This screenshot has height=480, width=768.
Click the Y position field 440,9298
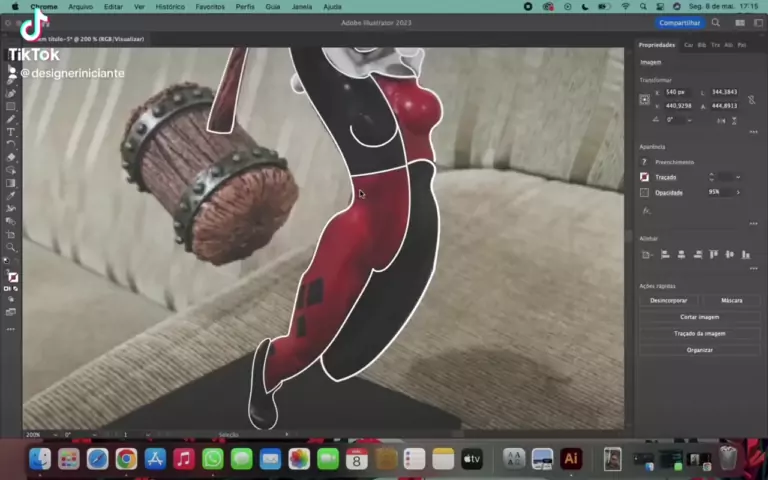click(678, 106)
